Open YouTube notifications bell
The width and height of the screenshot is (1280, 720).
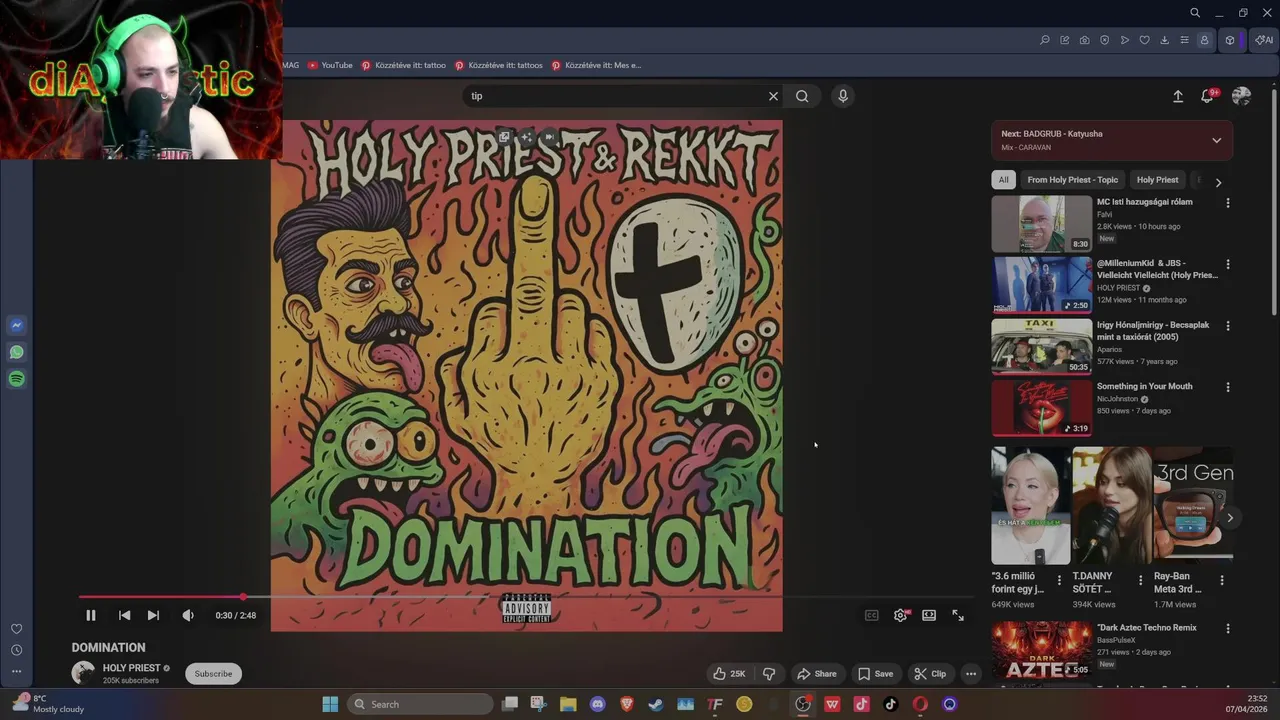(x=1207, y=96)
